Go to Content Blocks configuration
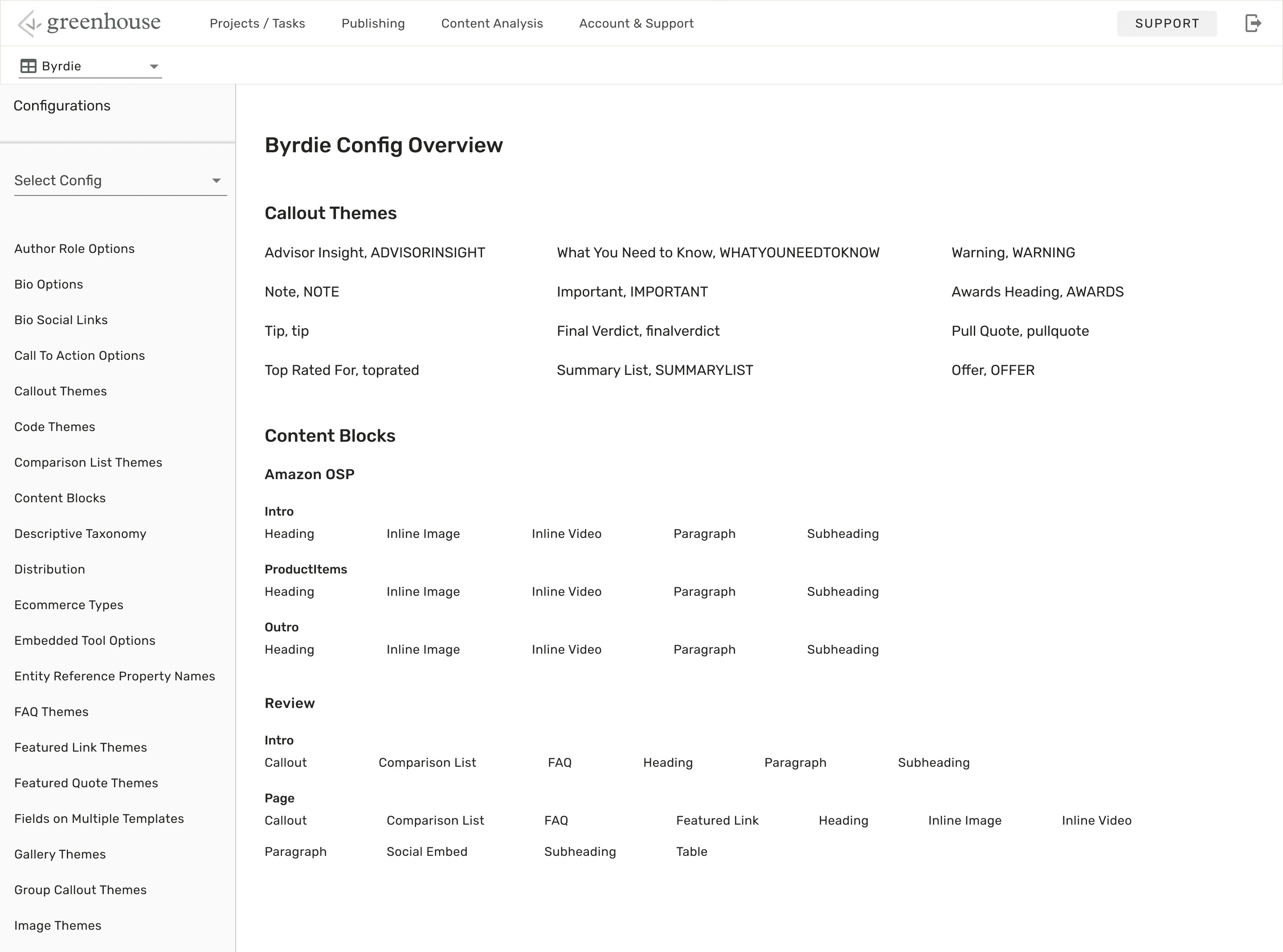Screen dimensions: 1283x952 click(60, 498)
